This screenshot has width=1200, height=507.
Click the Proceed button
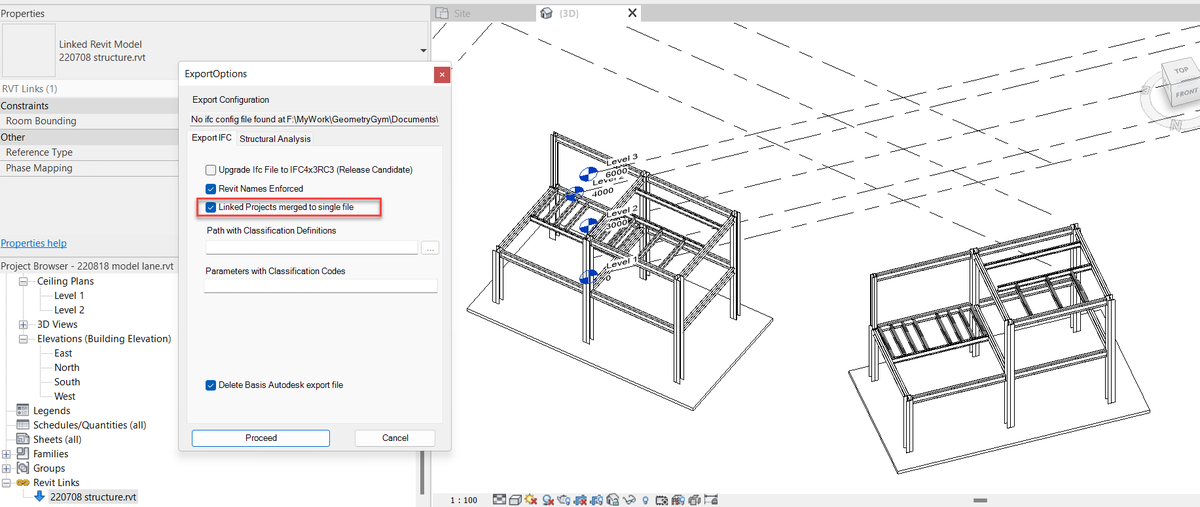260,438
